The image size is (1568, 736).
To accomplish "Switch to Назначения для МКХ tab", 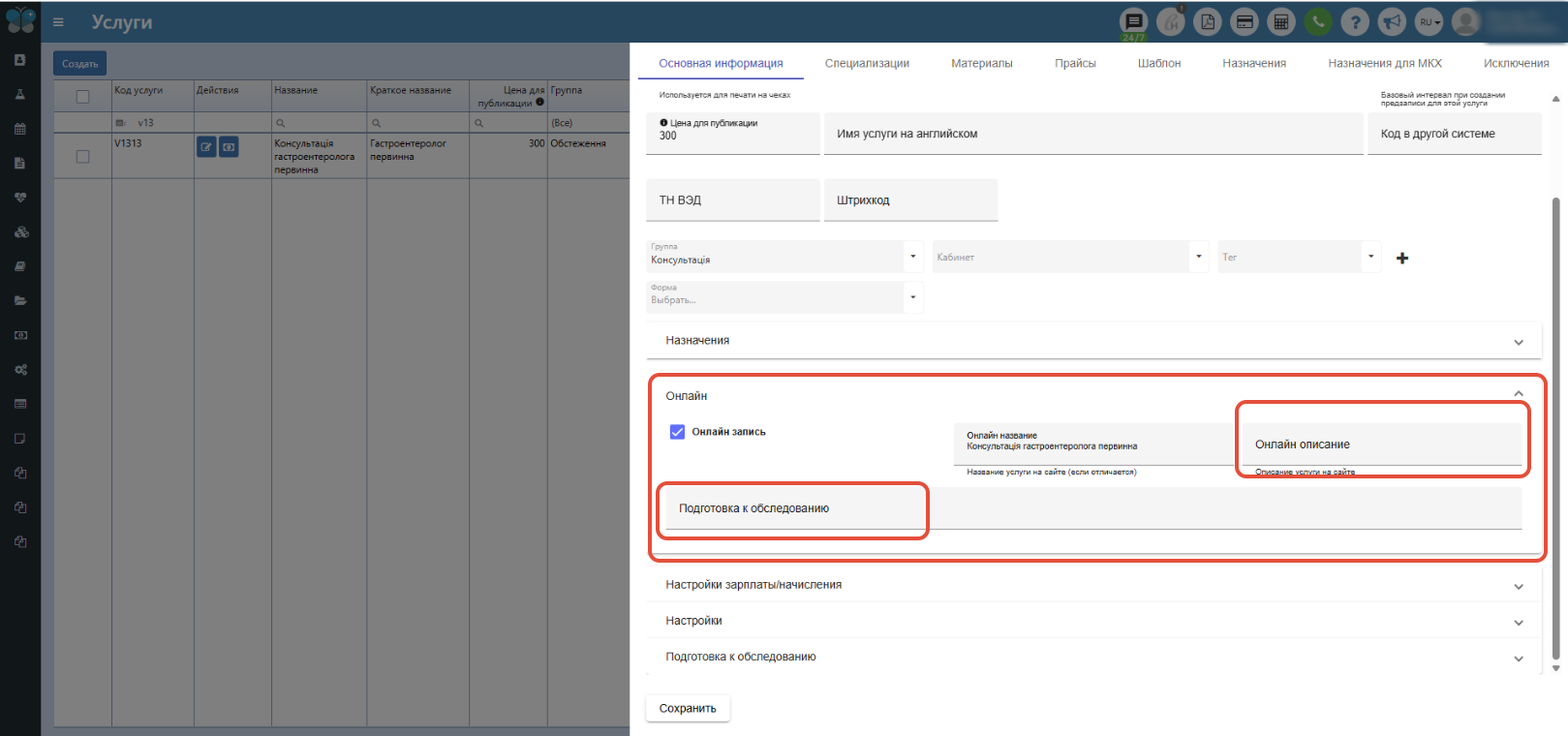I will point(1384,63).
